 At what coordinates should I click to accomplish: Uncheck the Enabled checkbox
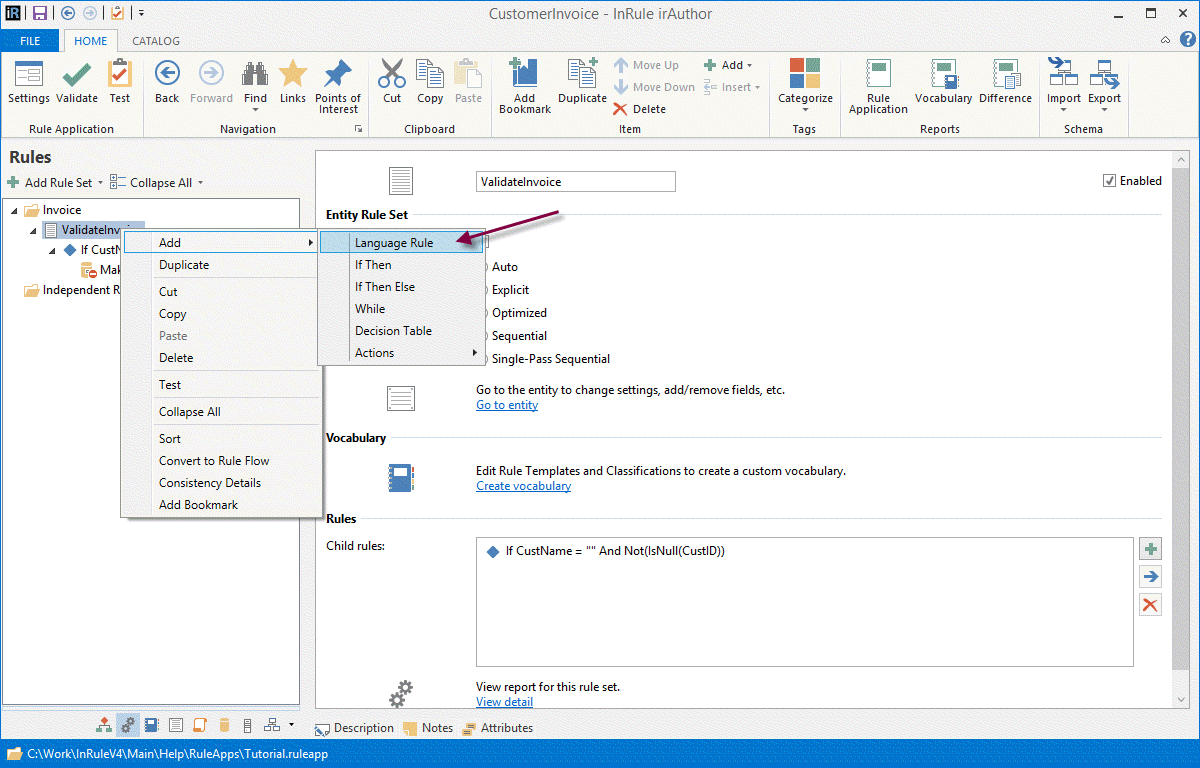pos(1109,181)
